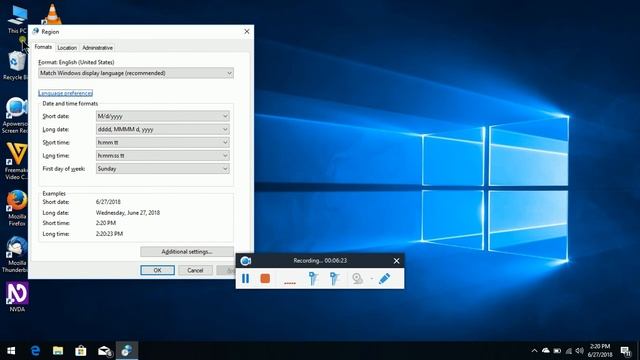The image size is (640, 360).
Task: Stop the recording with the orange square
Action: pos(265,278)
